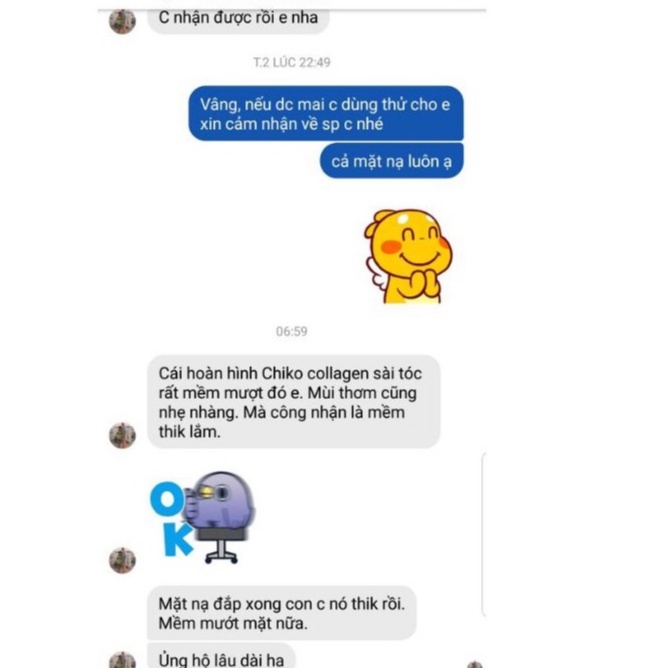Image resolution: width=668 pixels, height=668 pixels.
Task: Select the "Ủng hộ lâu dài ha" message
Action: pyautogui.click(x=221, y=658)
